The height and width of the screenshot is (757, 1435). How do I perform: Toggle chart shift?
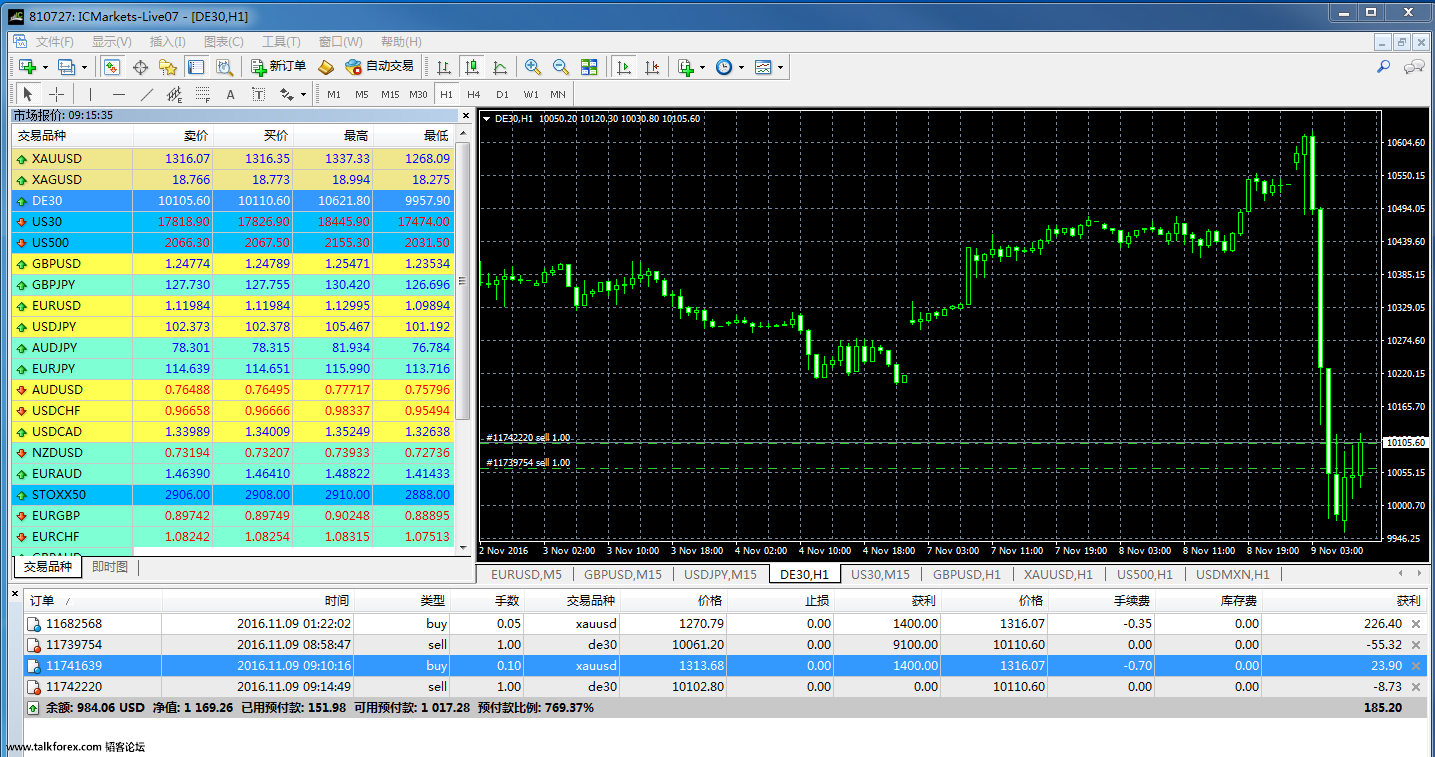click(652, 67)
